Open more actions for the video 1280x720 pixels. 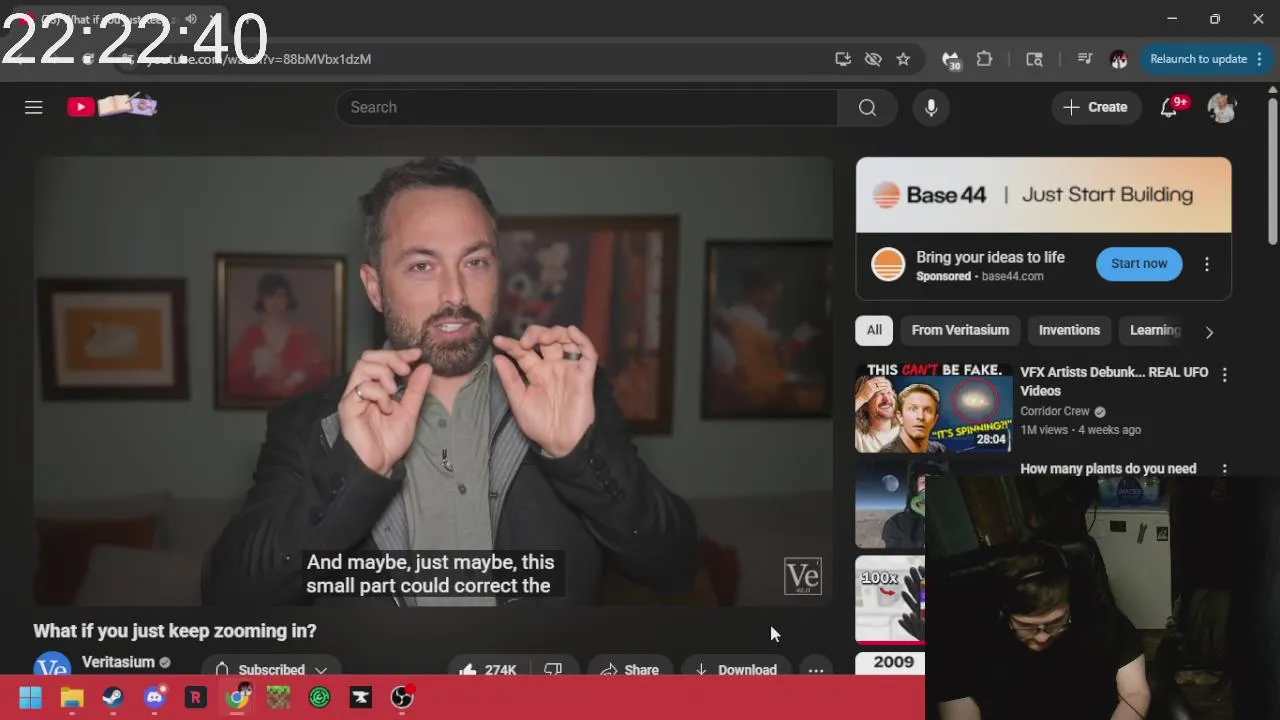tap(816, 669)
